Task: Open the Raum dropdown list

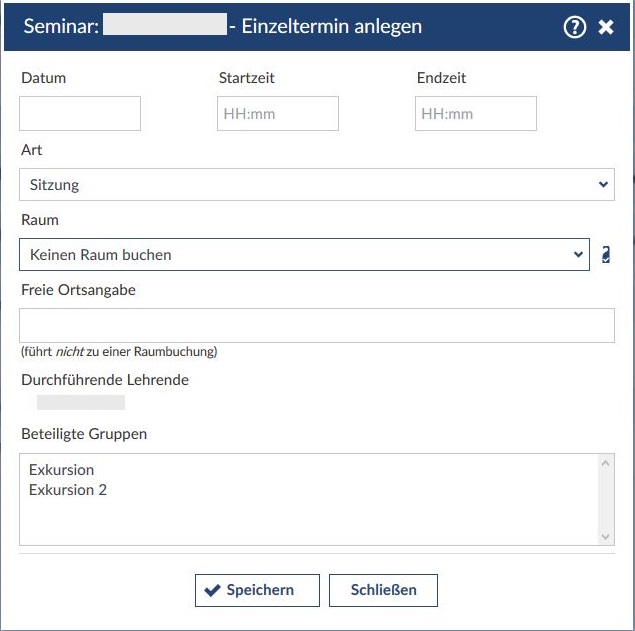Action: tap(304, 255)
